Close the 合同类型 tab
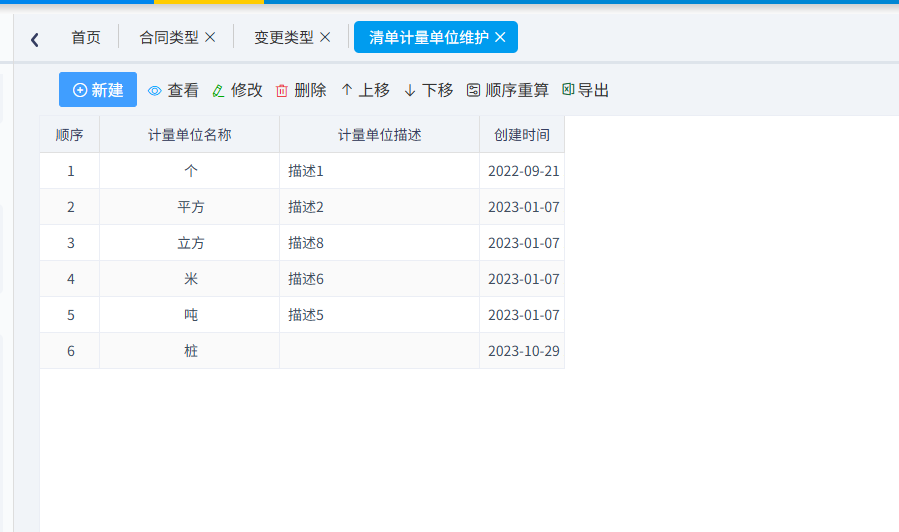This screenshot has width=899, height=532. (x=210, y=37)
